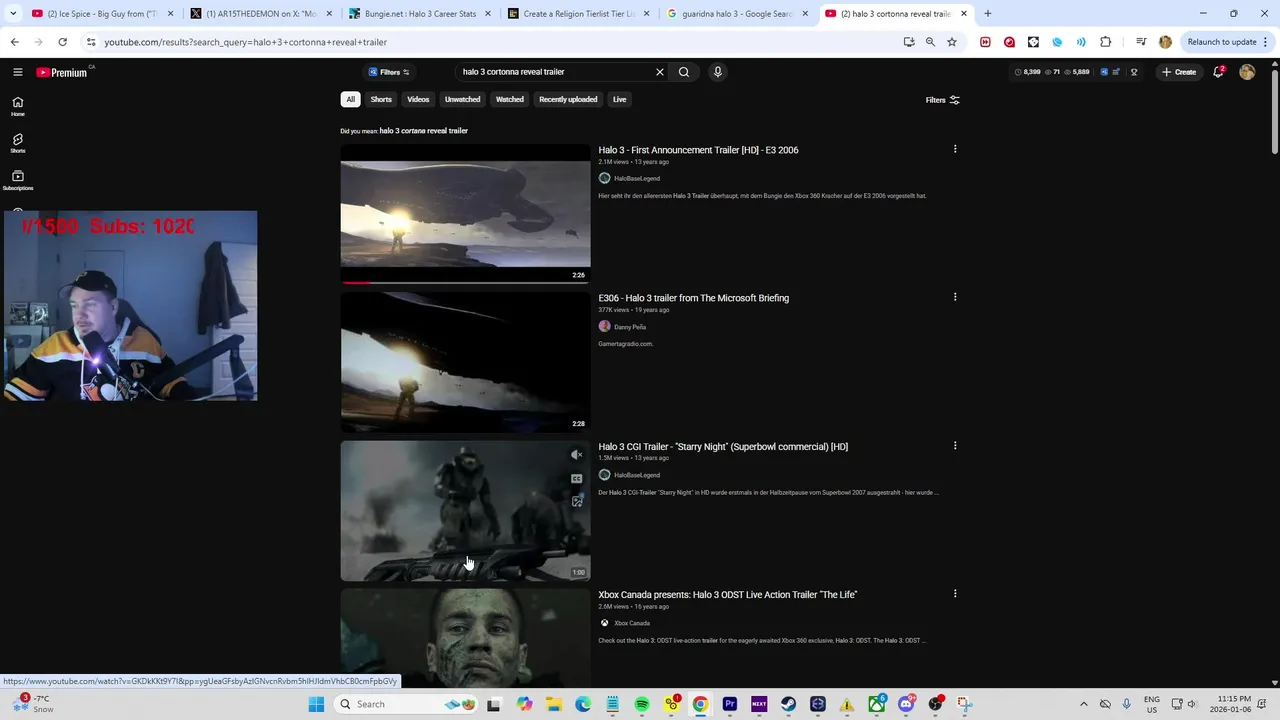Go to the YouTube Premium home logo
Viewport: 1280px width, 720px height.
click(x=62, y=72)
